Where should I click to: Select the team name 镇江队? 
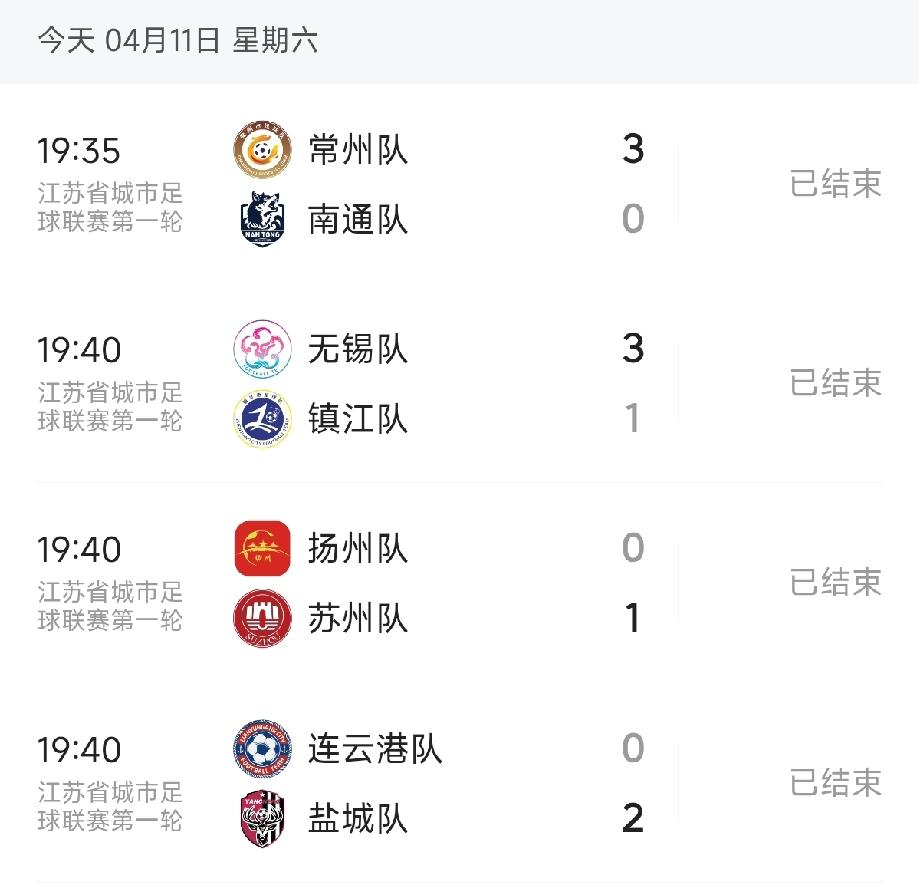click(x=358, y=421)
